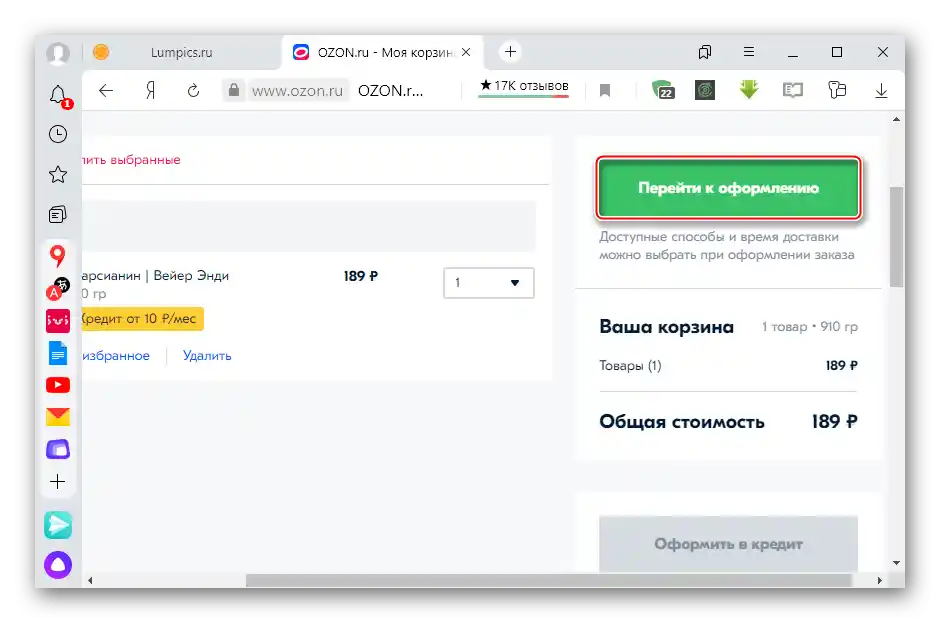Screen dimensions: 940x628
Task: Switch to the Lumpics.ru tab
Action: click(x=181, y=52)
